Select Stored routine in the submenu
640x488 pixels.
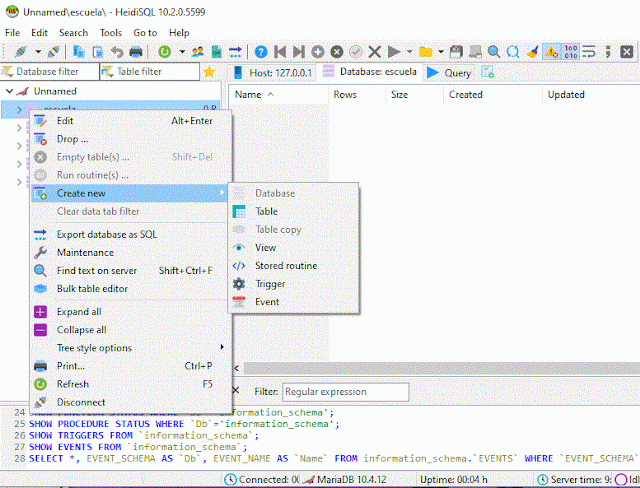pos(293,266)
